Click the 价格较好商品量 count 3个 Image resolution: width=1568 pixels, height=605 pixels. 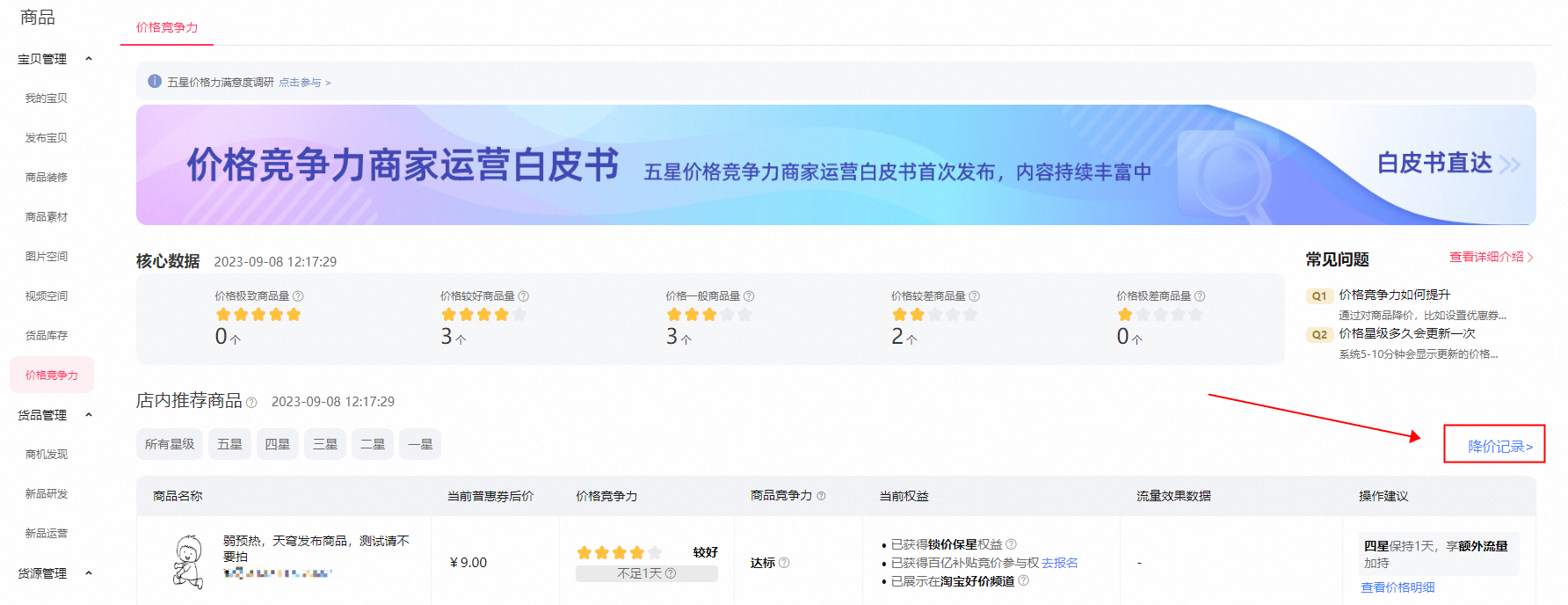click(x=454, y=337)
